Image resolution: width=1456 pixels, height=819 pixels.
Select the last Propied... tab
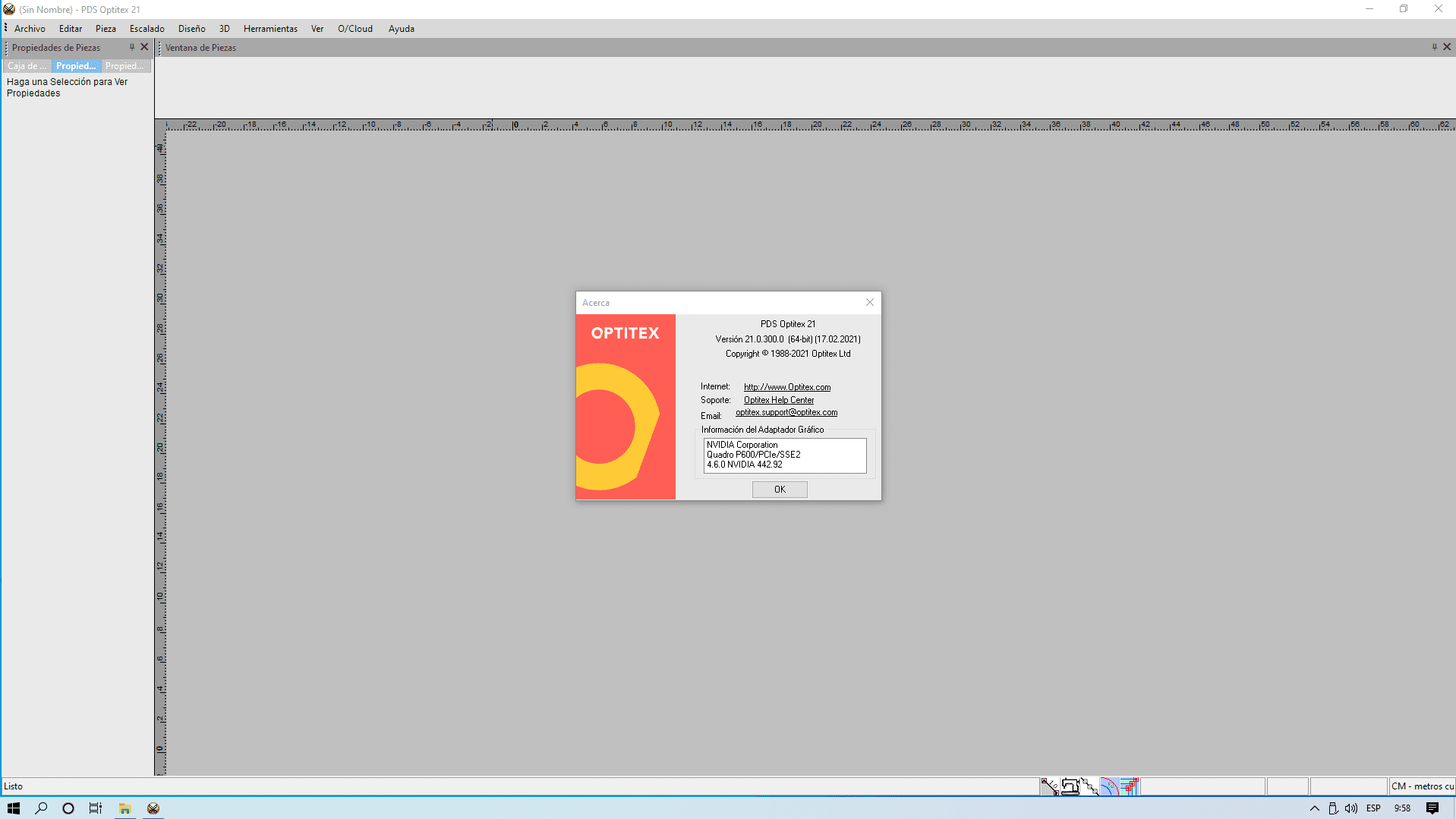tap(124, 66)
